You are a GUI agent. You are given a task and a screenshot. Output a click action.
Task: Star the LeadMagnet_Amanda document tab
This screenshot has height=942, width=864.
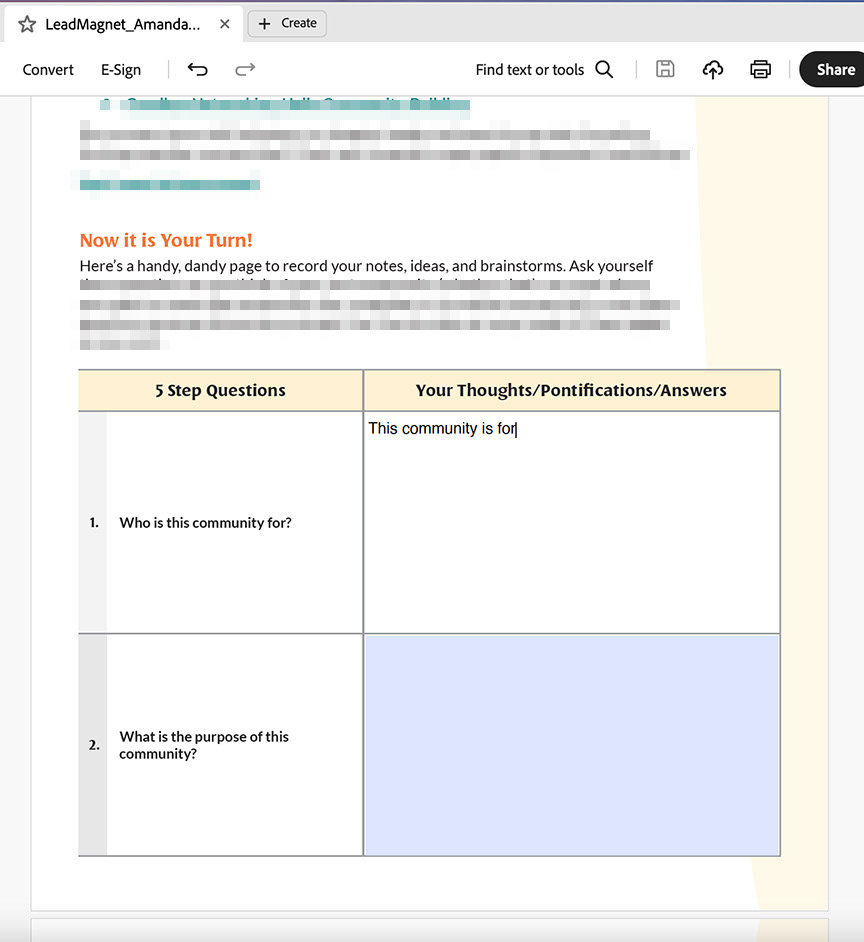[27, 24]
